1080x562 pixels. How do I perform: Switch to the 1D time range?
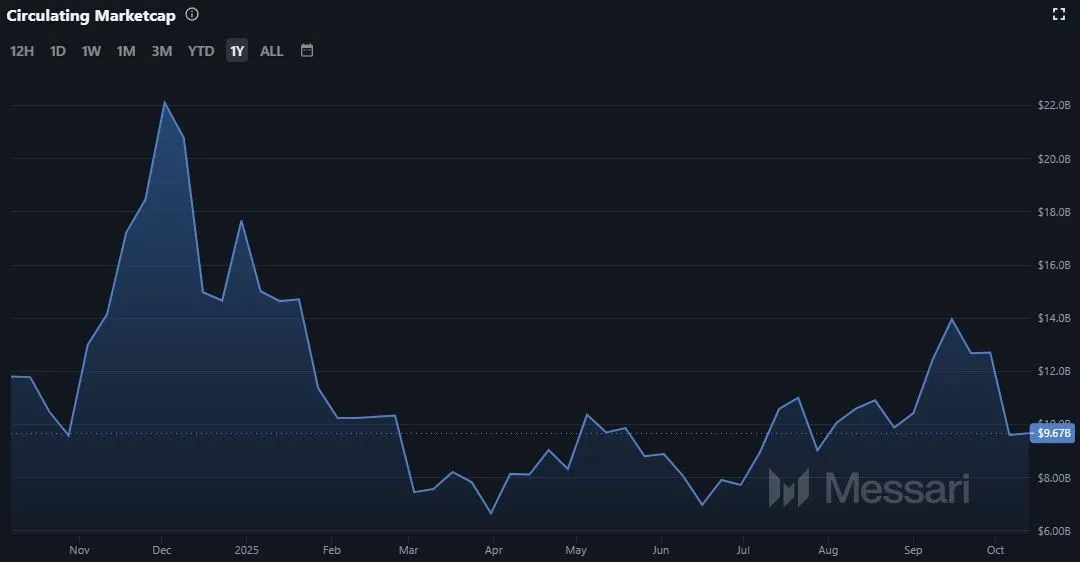pyautogui.click(x=58, y=51)
